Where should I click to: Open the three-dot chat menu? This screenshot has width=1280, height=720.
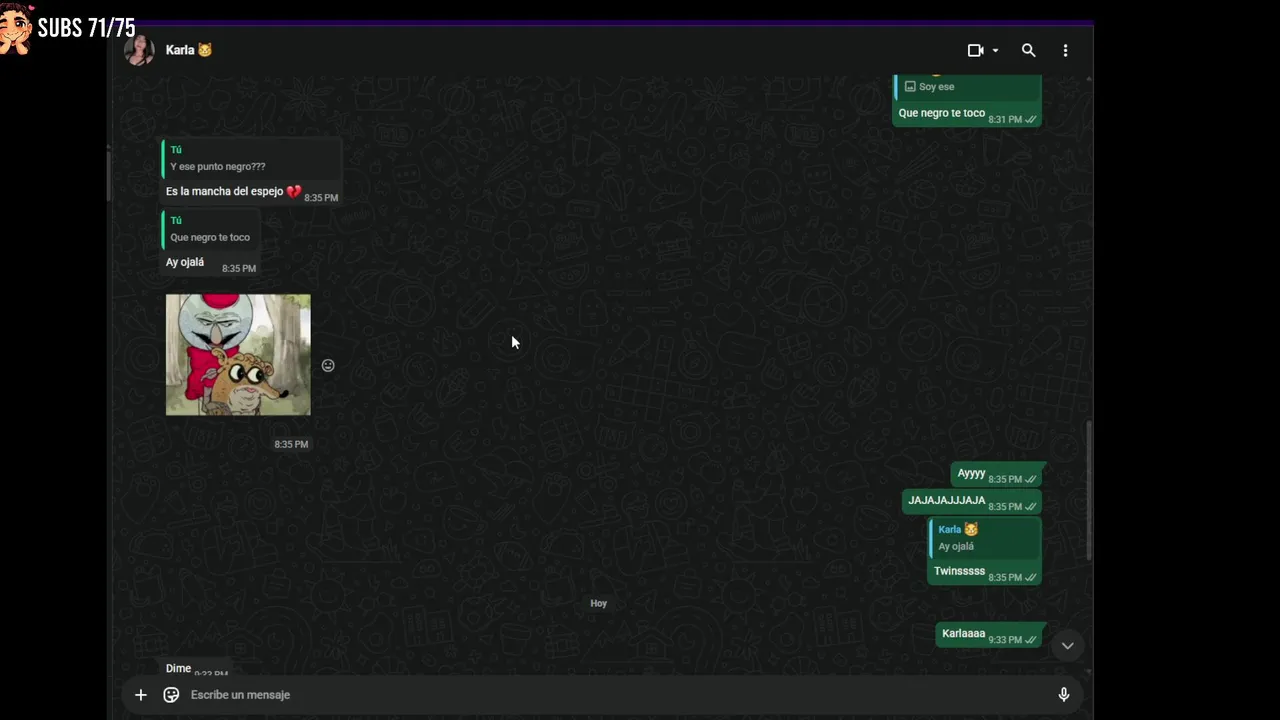tap(1065, 50)
